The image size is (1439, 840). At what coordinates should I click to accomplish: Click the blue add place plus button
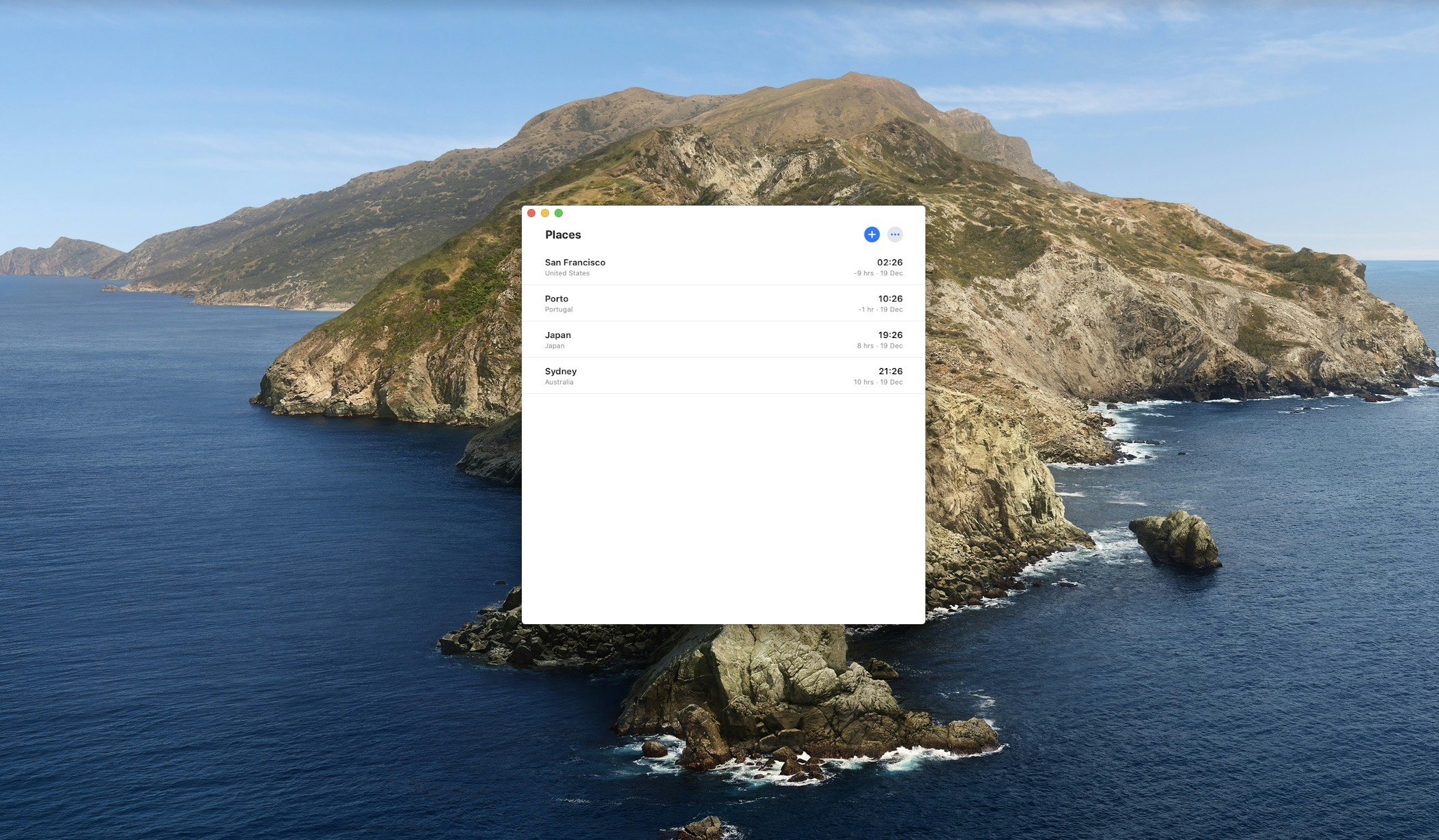pos(871,234)
